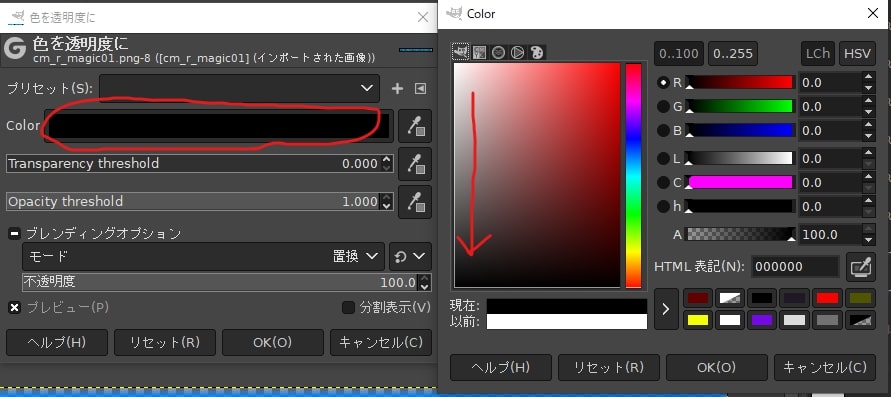Click the B blue channel slider
Screen dimensions: 891x397
tap(739, 131)
